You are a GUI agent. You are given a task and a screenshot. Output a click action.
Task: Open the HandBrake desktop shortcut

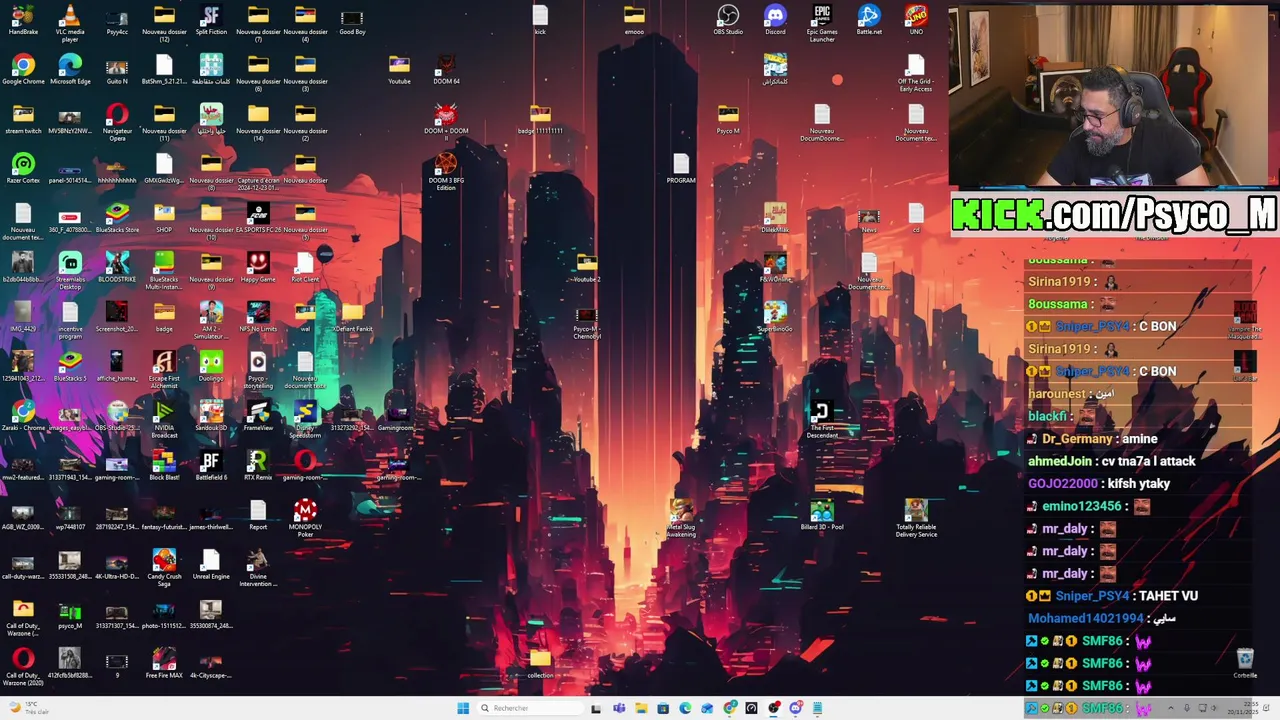click(x=23, y=20)
